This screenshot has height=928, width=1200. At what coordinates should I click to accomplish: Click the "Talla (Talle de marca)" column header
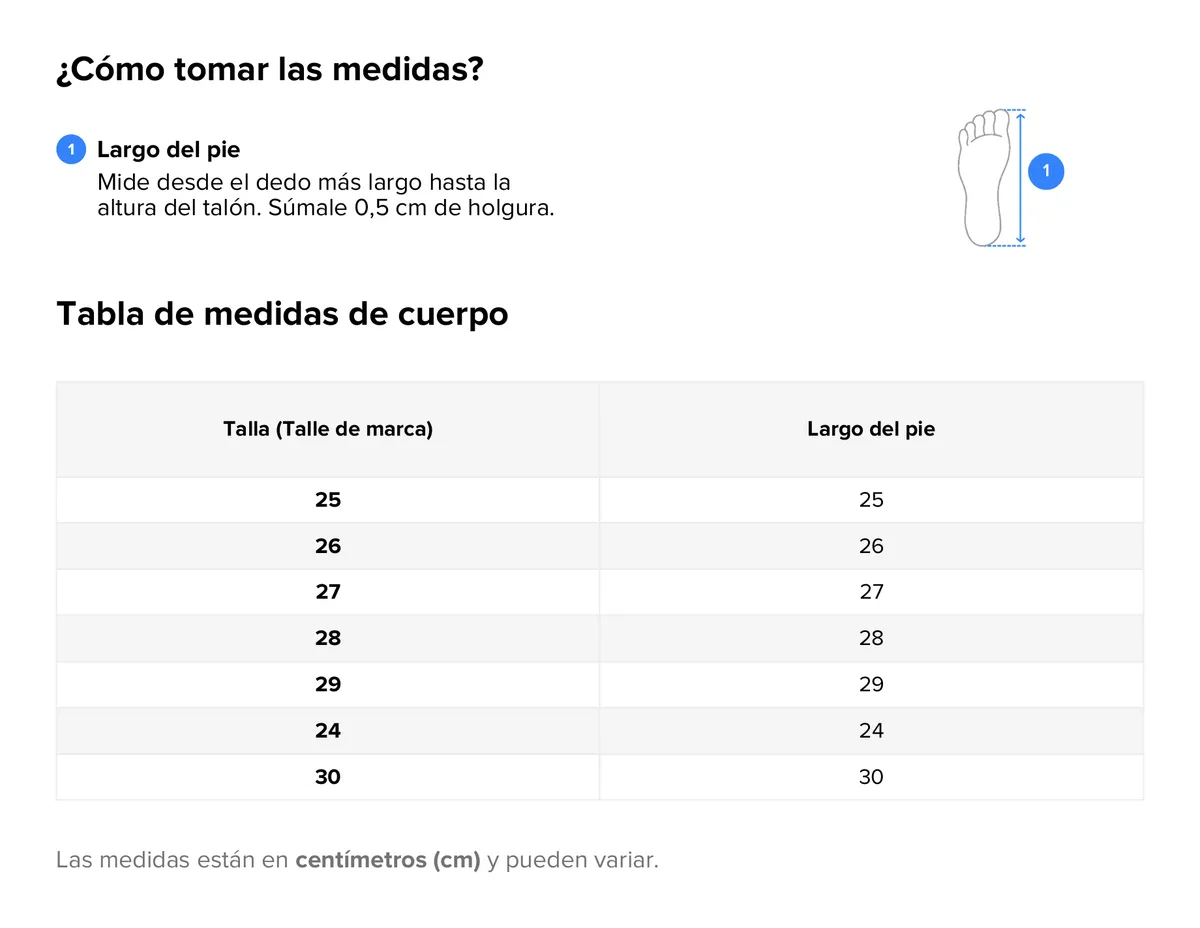(328, 429)
